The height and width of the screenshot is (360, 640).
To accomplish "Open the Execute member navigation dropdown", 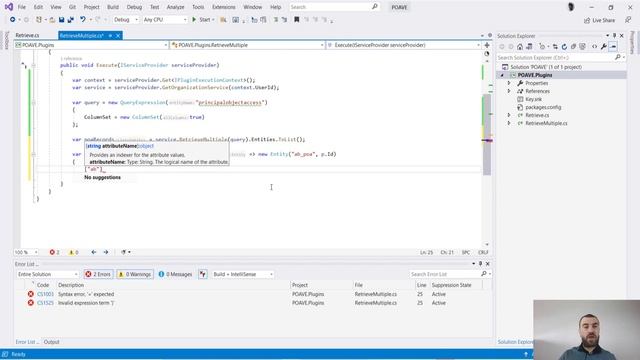I will (x=404, y=45).
